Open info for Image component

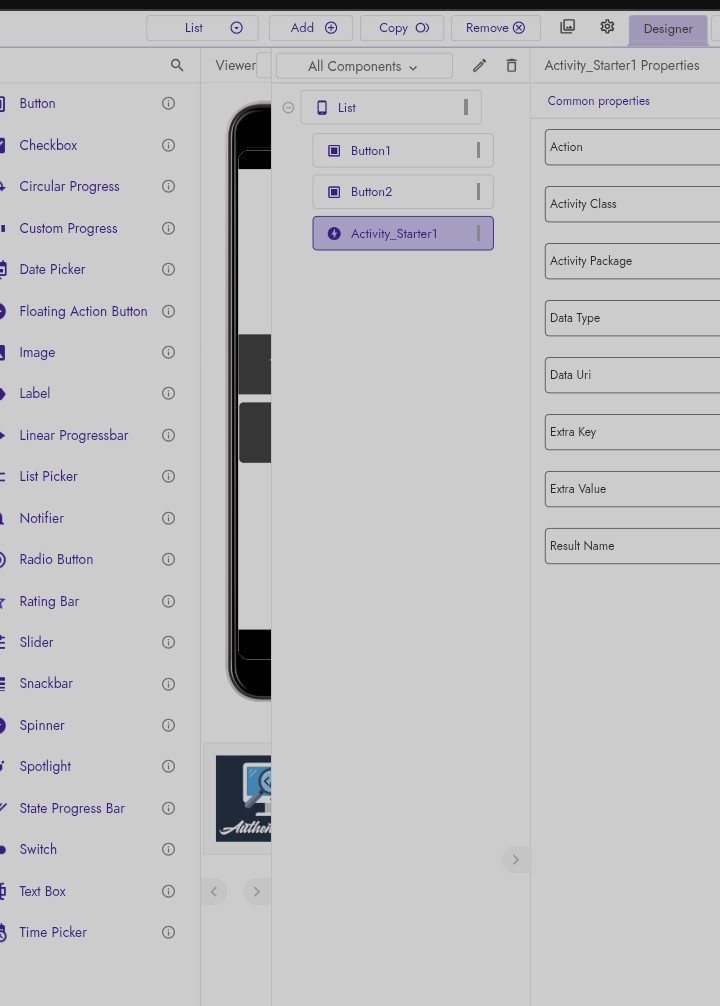[168, 352]
